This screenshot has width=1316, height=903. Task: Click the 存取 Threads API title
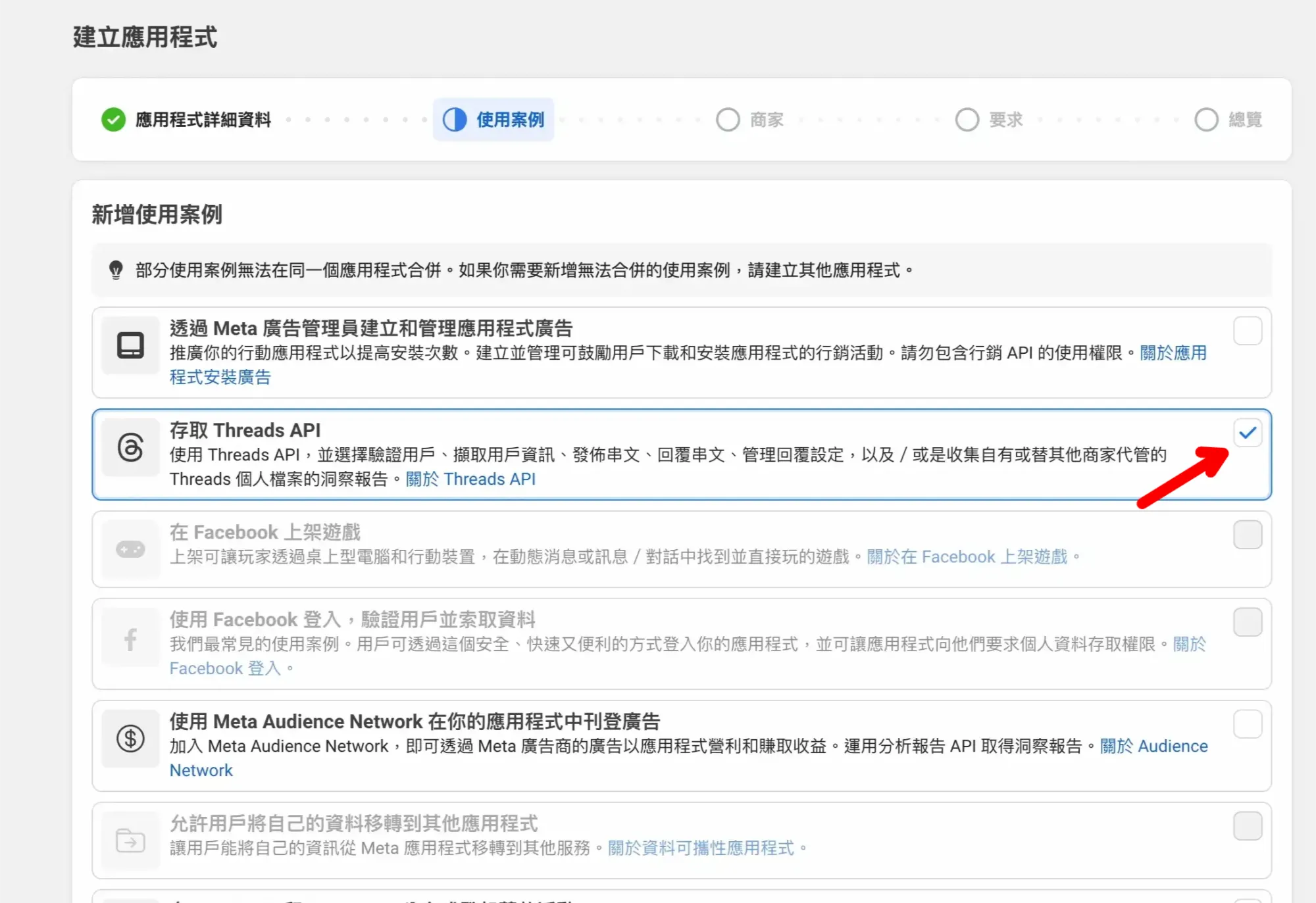point(245,430)
